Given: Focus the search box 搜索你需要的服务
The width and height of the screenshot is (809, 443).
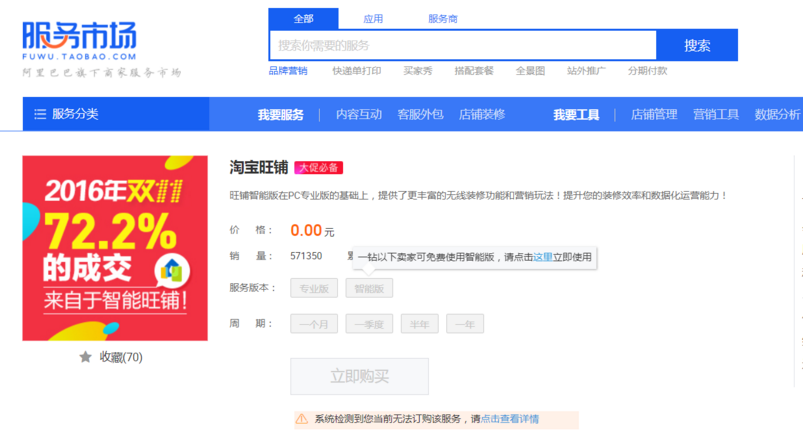Looking at the screenshot, I should tap(463, 45).
